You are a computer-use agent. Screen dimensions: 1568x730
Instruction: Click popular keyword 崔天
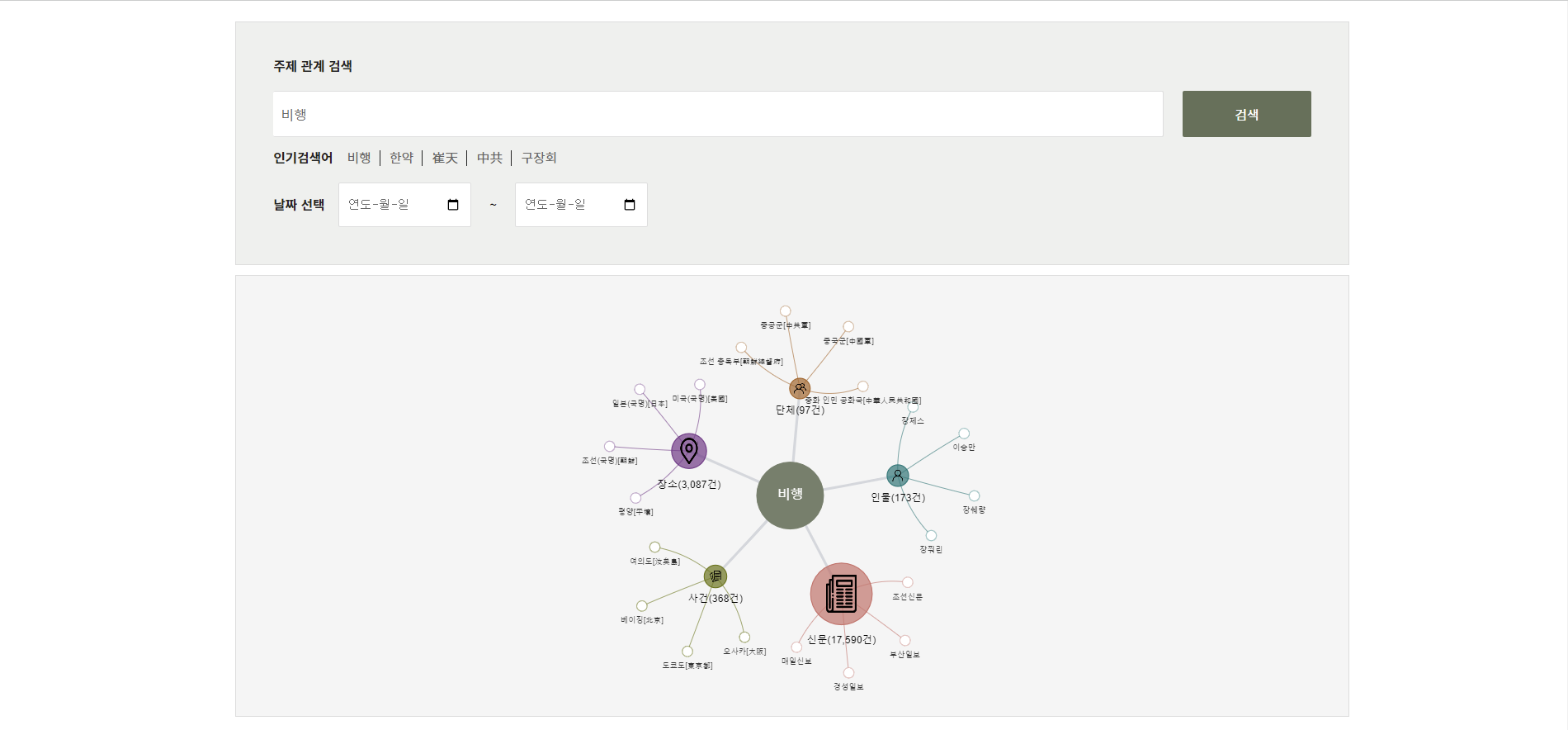point(445,158)
